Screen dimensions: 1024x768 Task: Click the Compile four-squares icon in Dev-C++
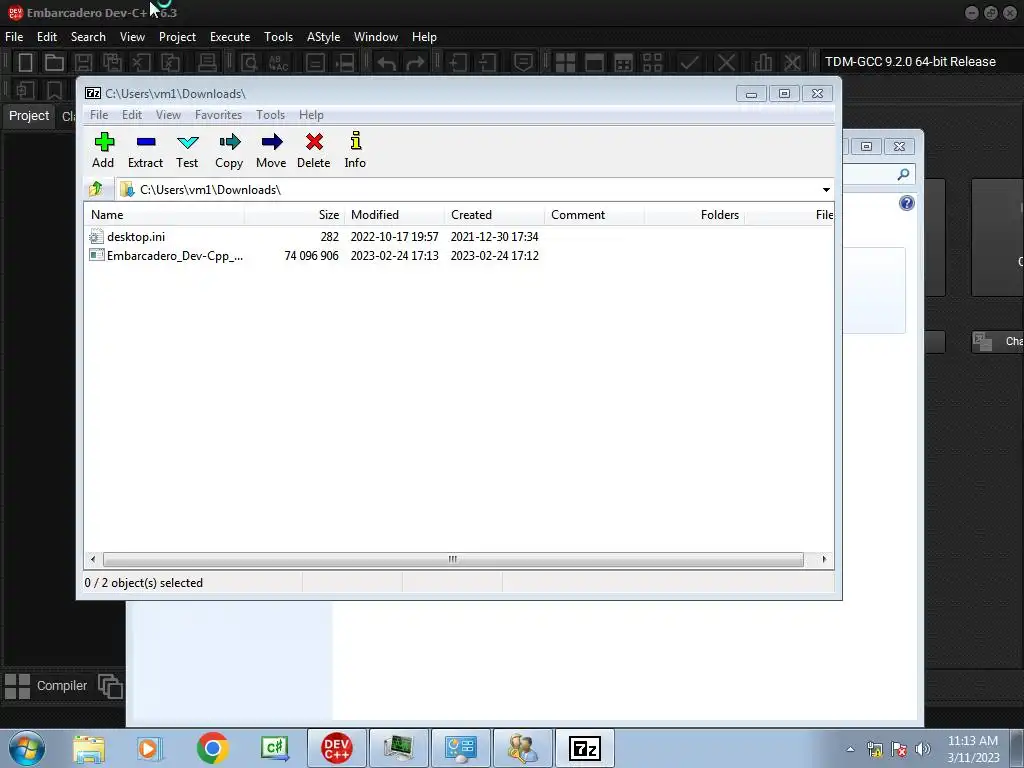566,63
